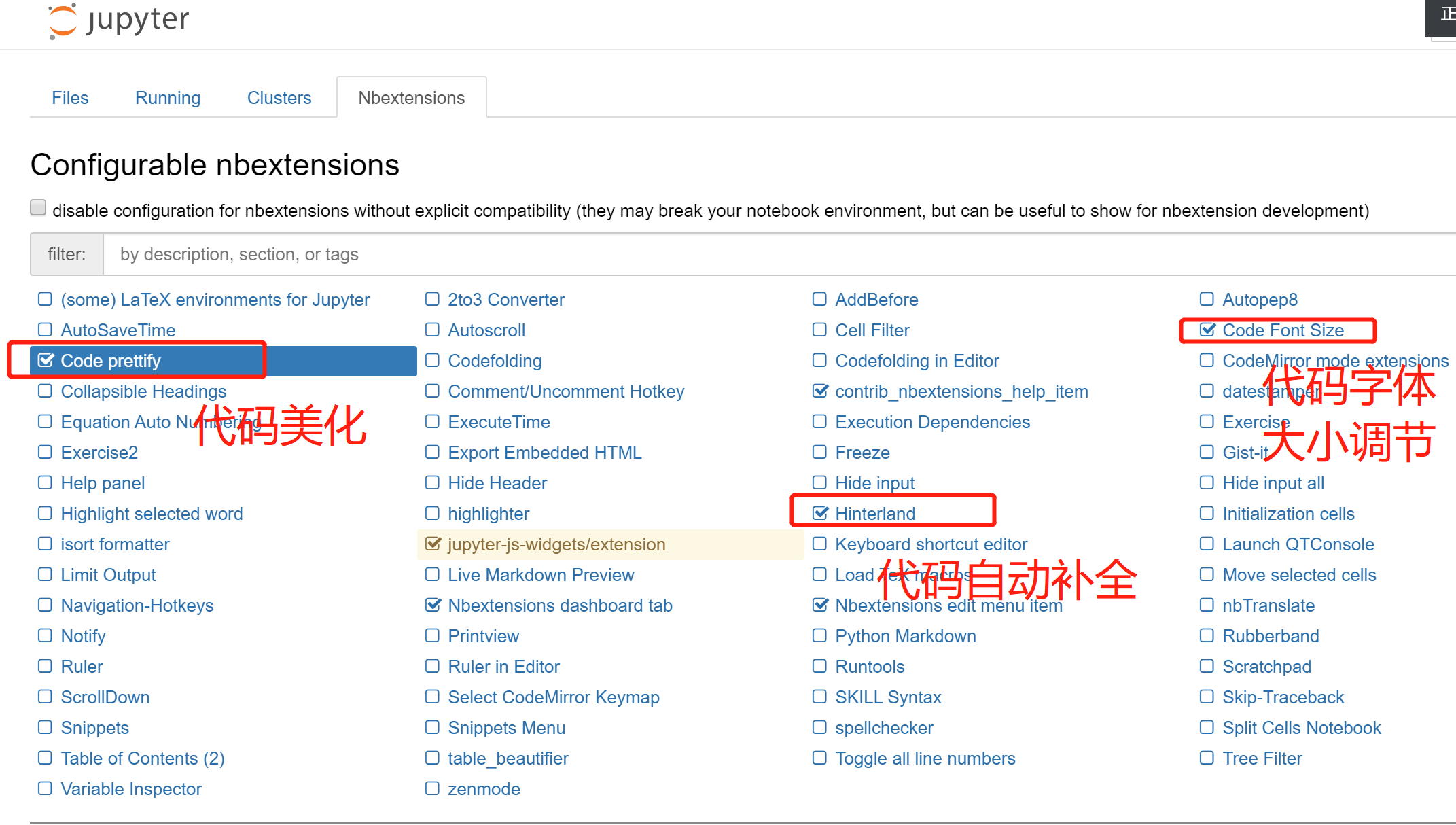Select the Limit Output extension

pos(108,575)
